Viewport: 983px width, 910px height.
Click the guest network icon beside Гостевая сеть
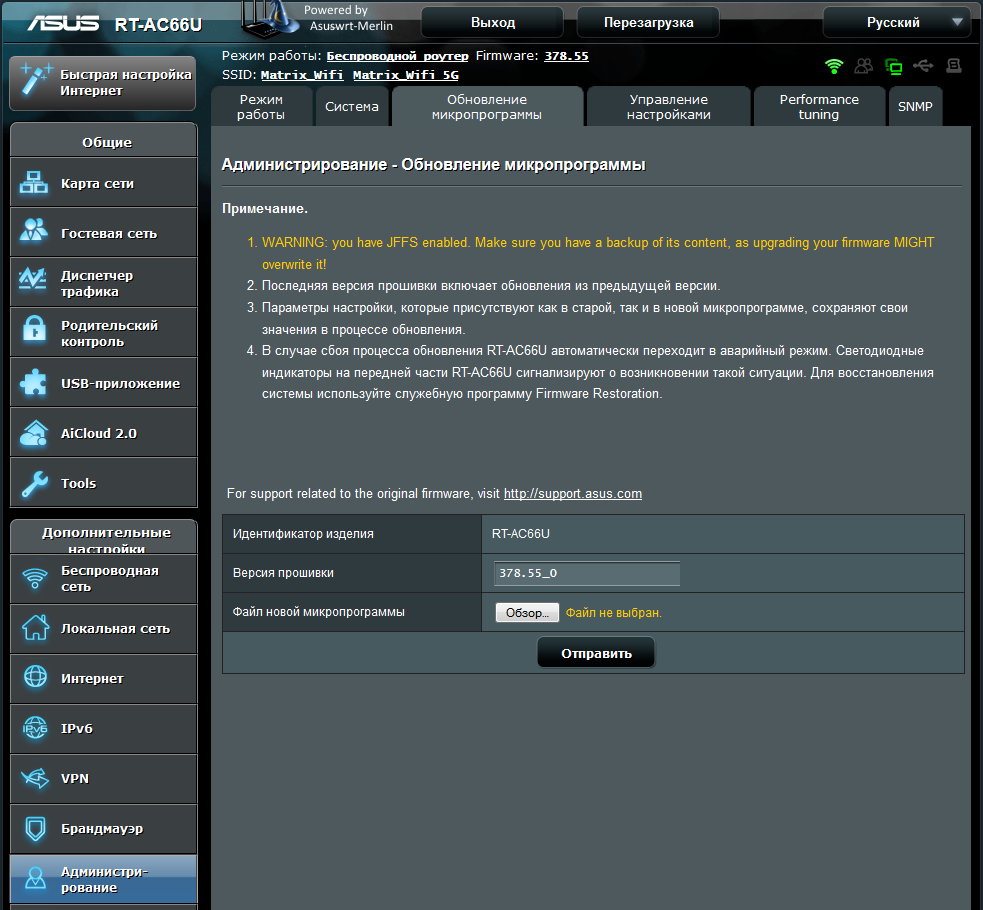coord(34,230)
